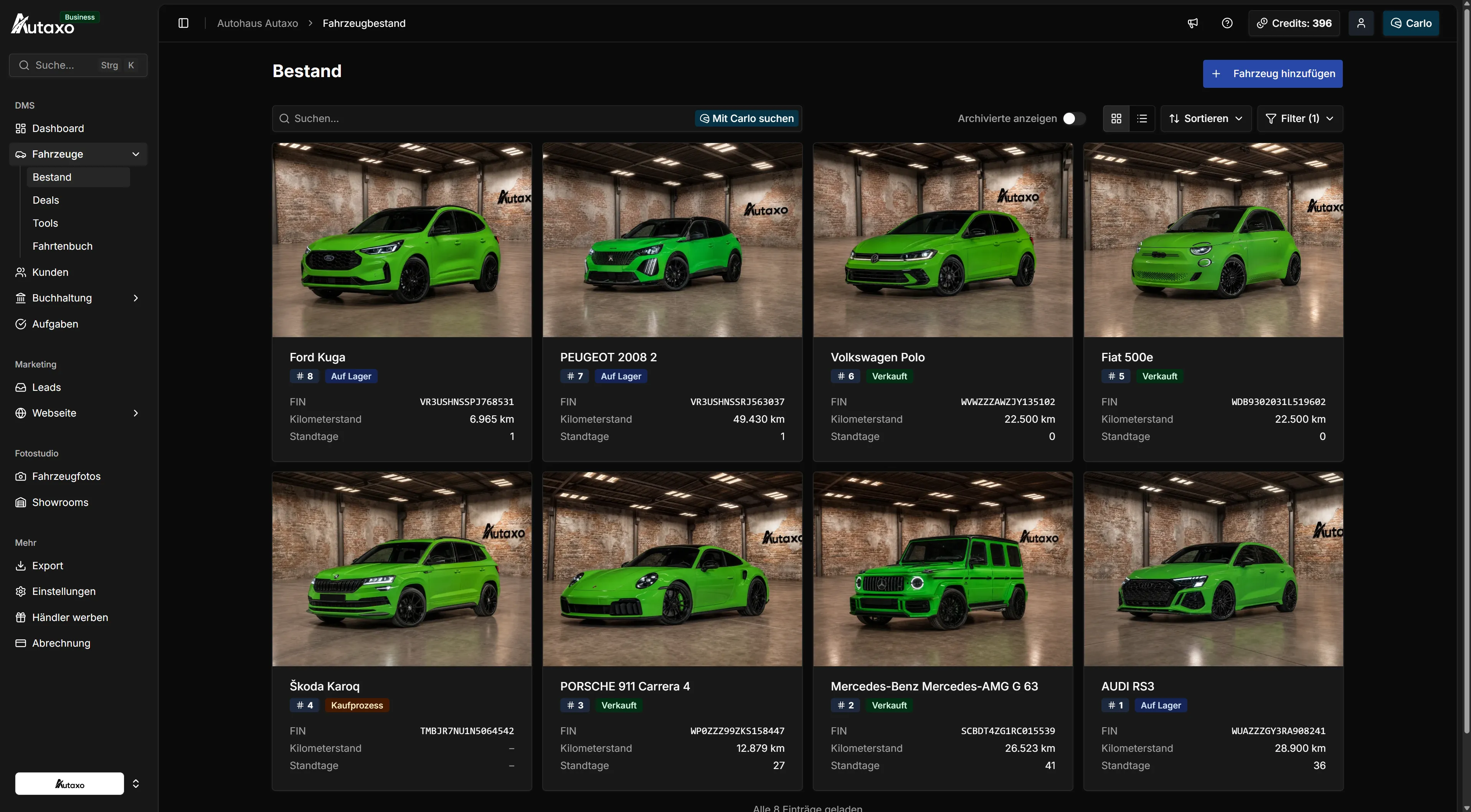This screenshot has height=812, width=1471.
Task: Click the Aufgaben checkmark icon
Action: click(21, 324)
